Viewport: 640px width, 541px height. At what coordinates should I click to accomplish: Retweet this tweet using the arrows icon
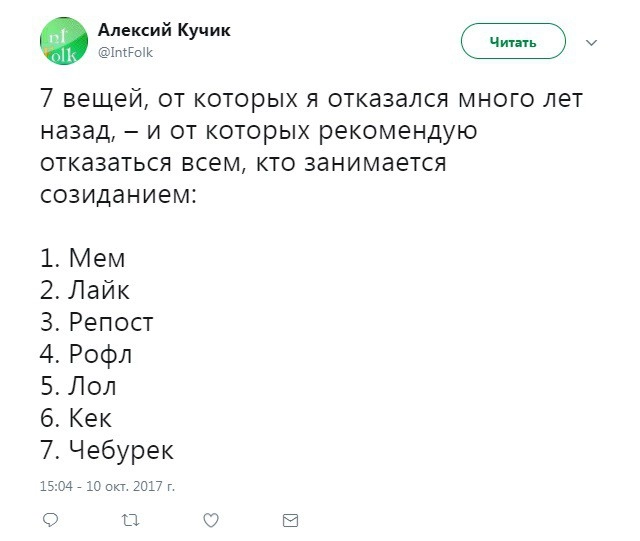coord(129,520)
